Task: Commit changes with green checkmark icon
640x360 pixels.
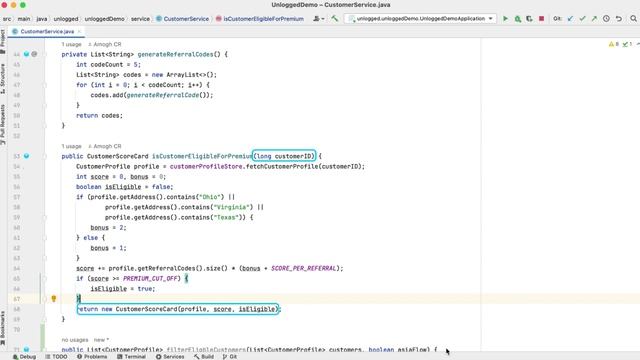Action: 582,19
